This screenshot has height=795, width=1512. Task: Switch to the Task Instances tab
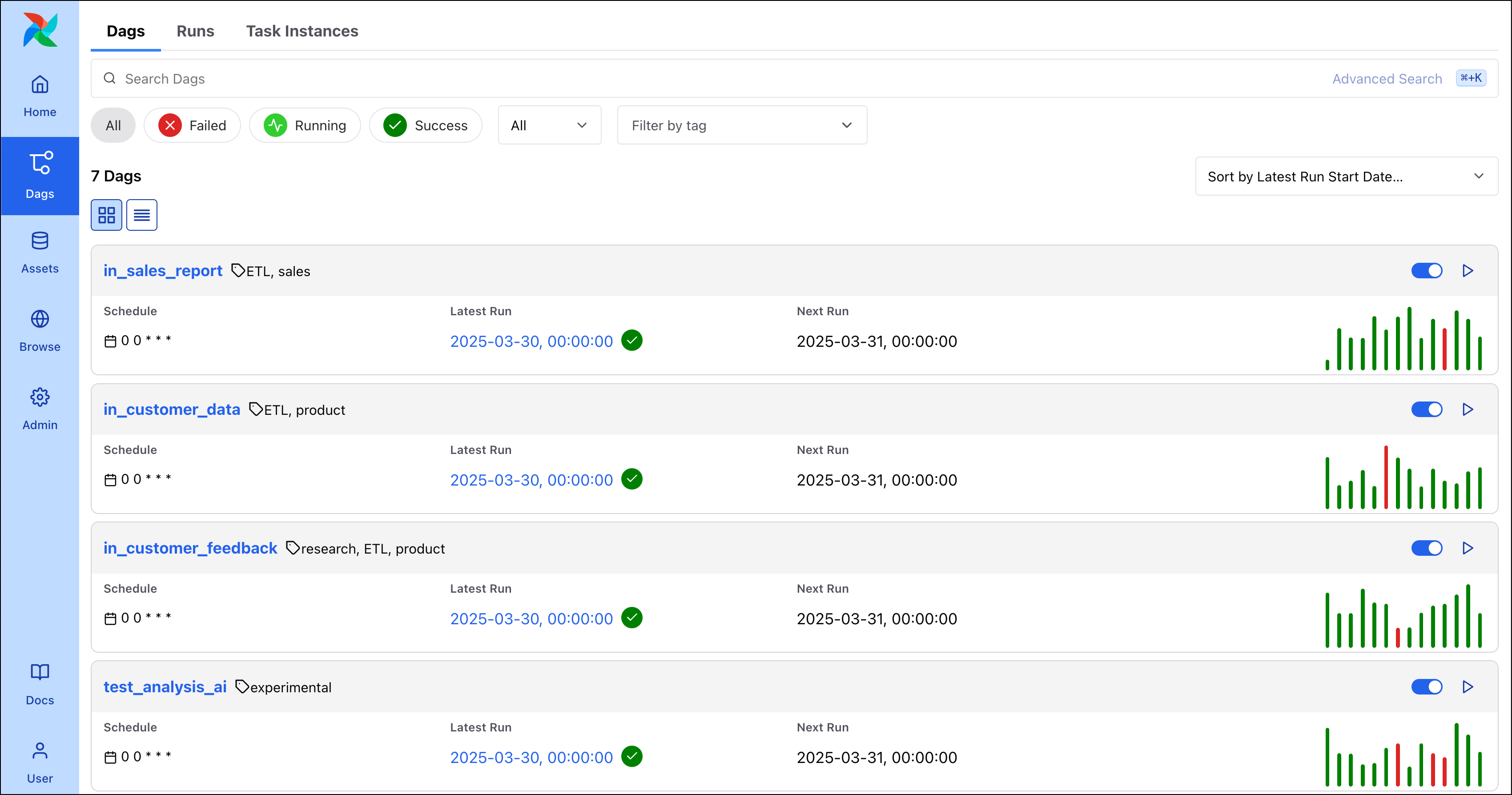pyautogui.click(x=302, y=31)
